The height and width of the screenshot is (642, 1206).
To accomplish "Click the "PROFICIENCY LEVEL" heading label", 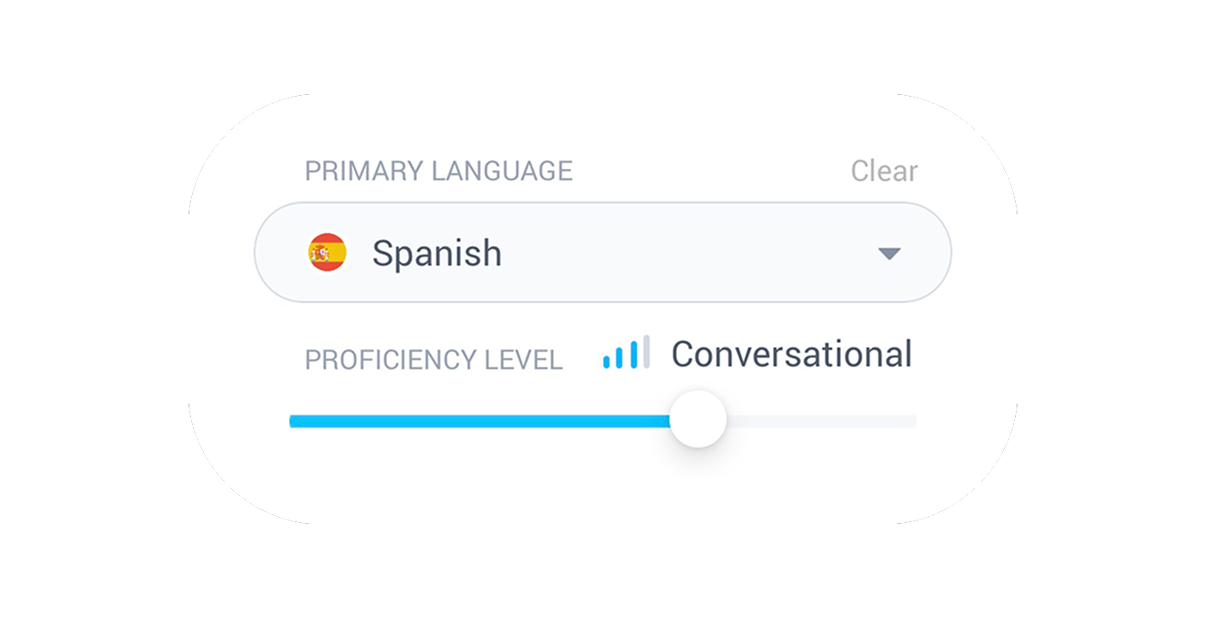I will (434, 360).
